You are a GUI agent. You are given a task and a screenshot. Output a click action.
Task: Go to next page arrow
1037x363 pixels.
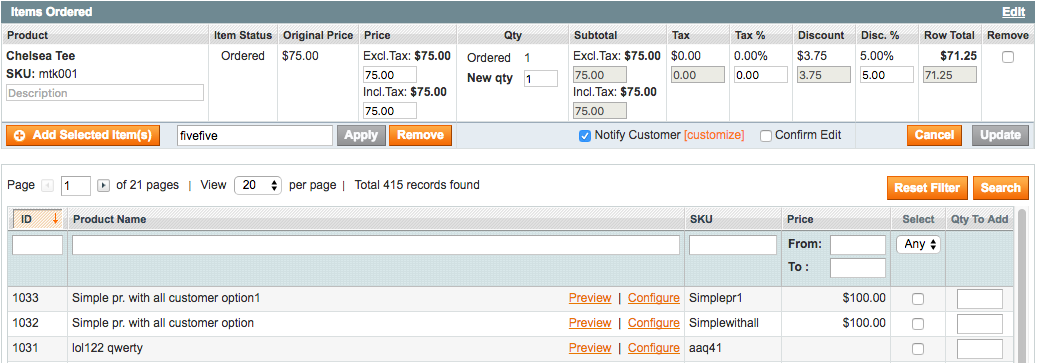click(x=103, y=186)
